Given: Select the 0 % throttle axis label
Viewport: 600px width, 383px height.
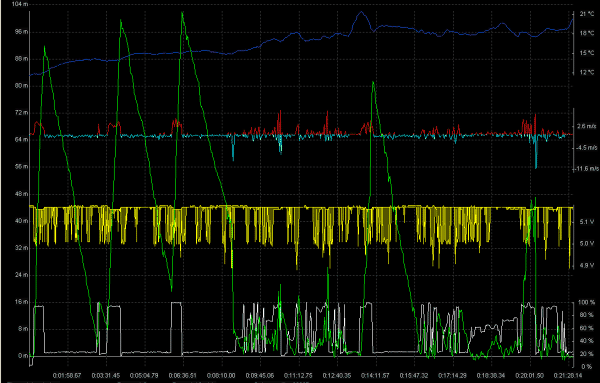Looking at the screenshot, I should click(587, 367).
